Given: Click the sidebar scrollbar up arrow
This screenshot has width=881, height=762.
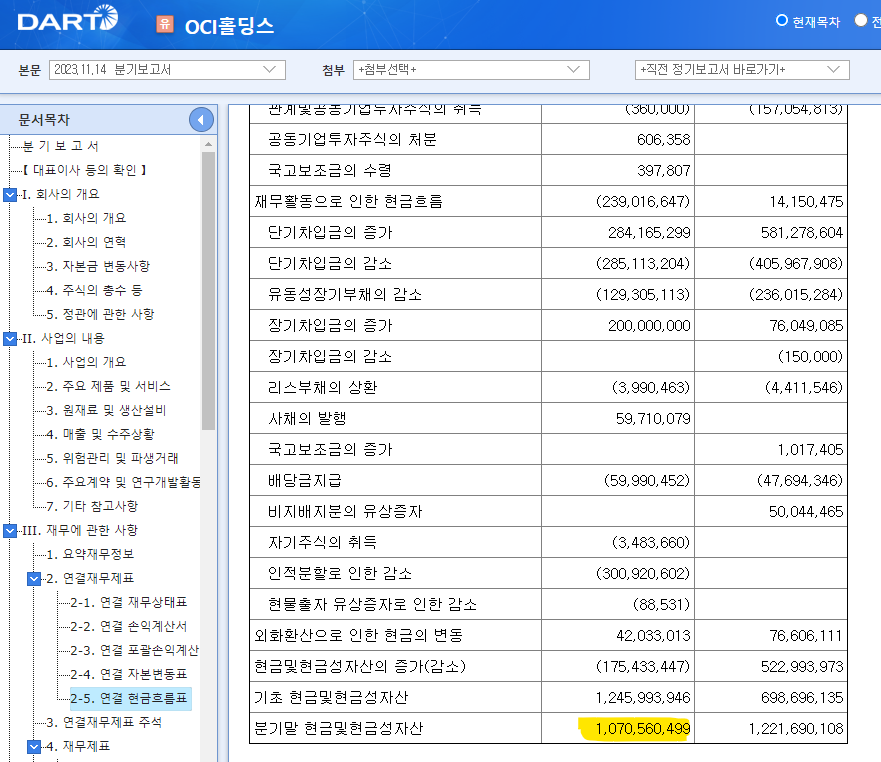Looking at the screenshot, I should click(207, 144).
